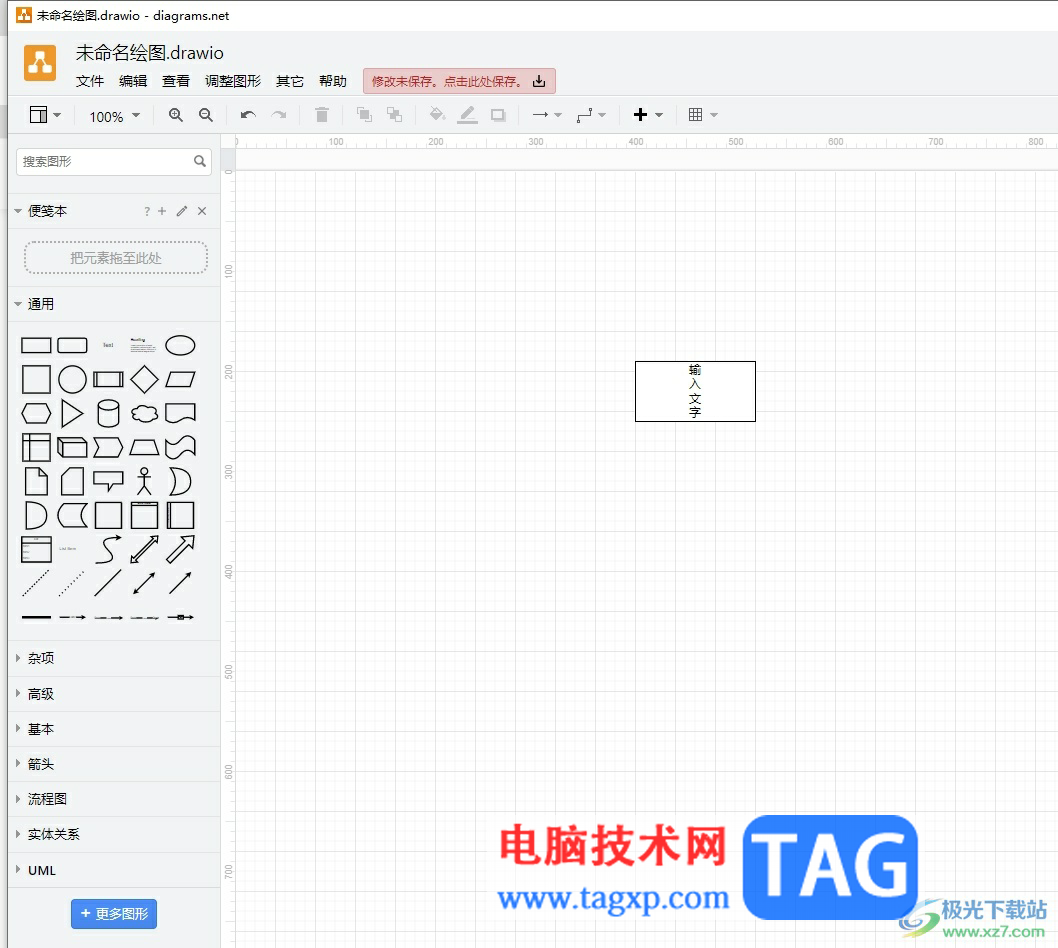1058x948 pixels.
Task: Click the zoom in magnifier icon
Action: pos(175,115)
